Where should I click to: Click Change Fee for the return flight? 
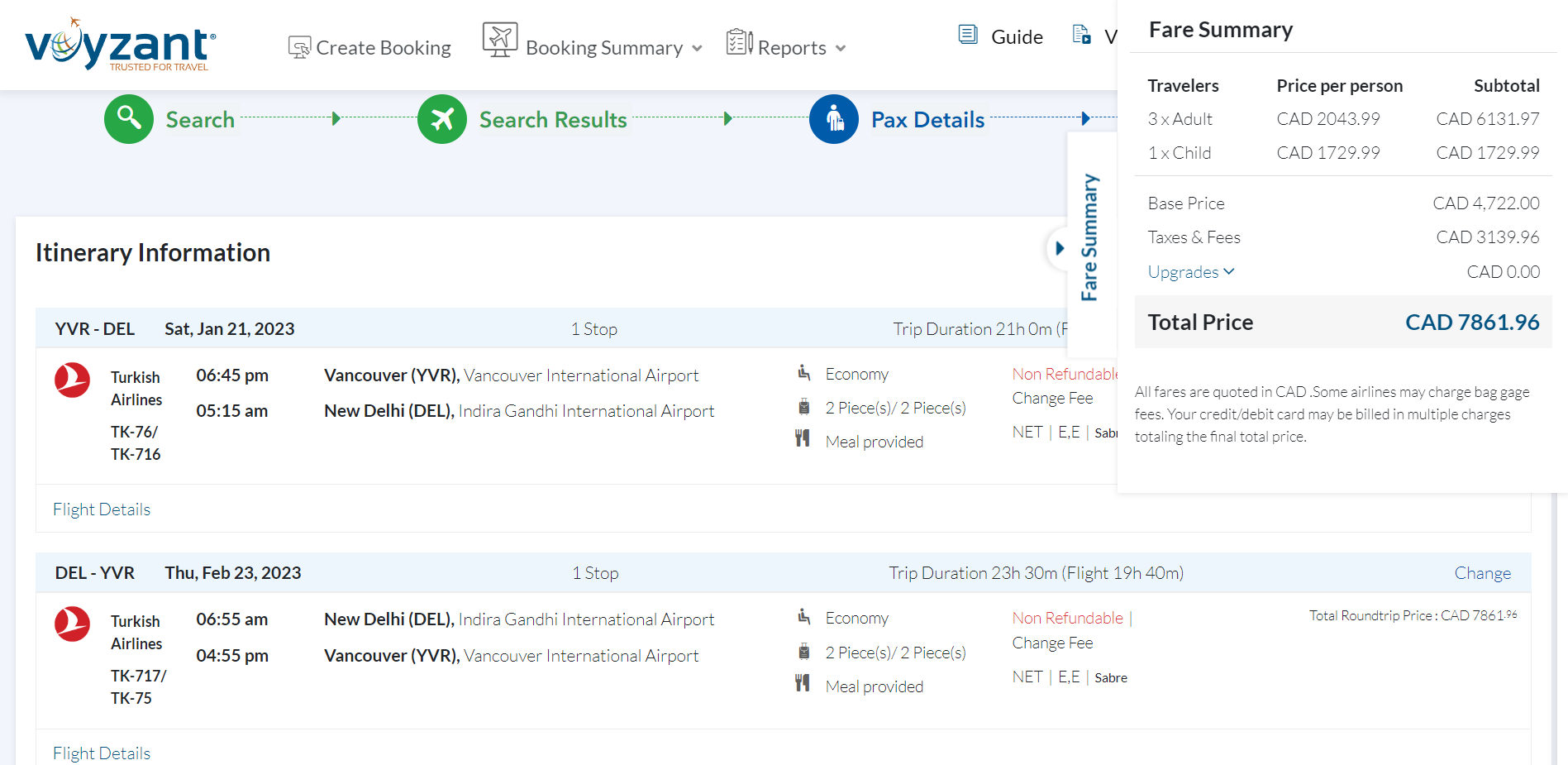(x=1052, y=643)
